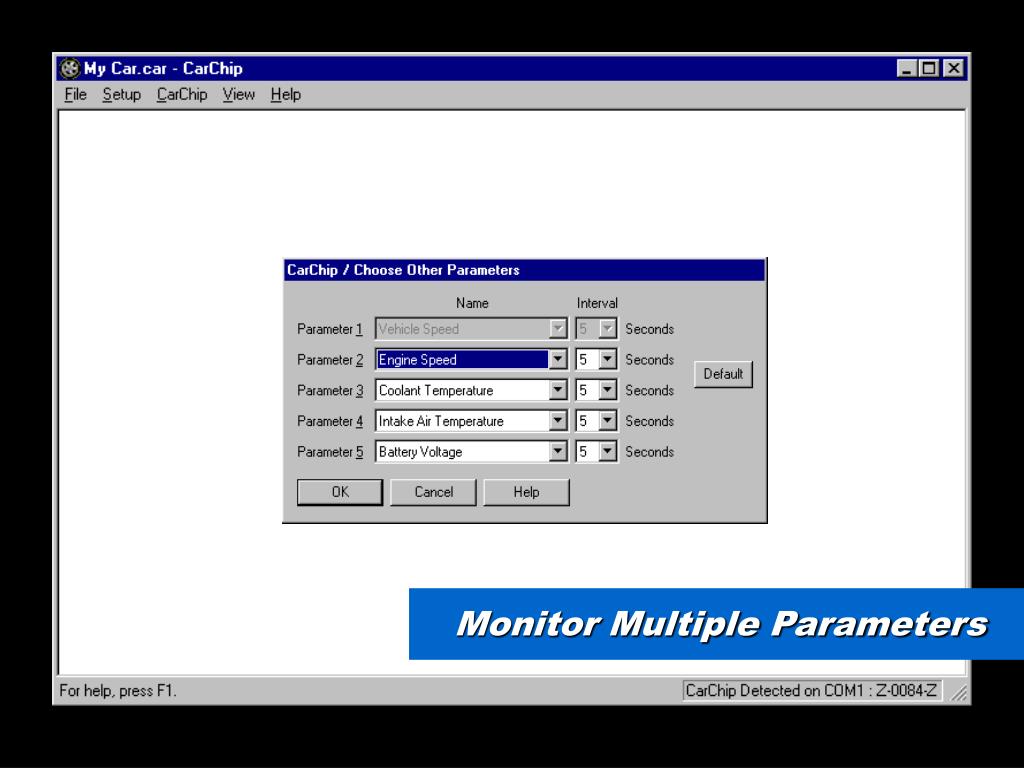Click disabled Vehicle Speed dropdown arrow

coord(558,328)
